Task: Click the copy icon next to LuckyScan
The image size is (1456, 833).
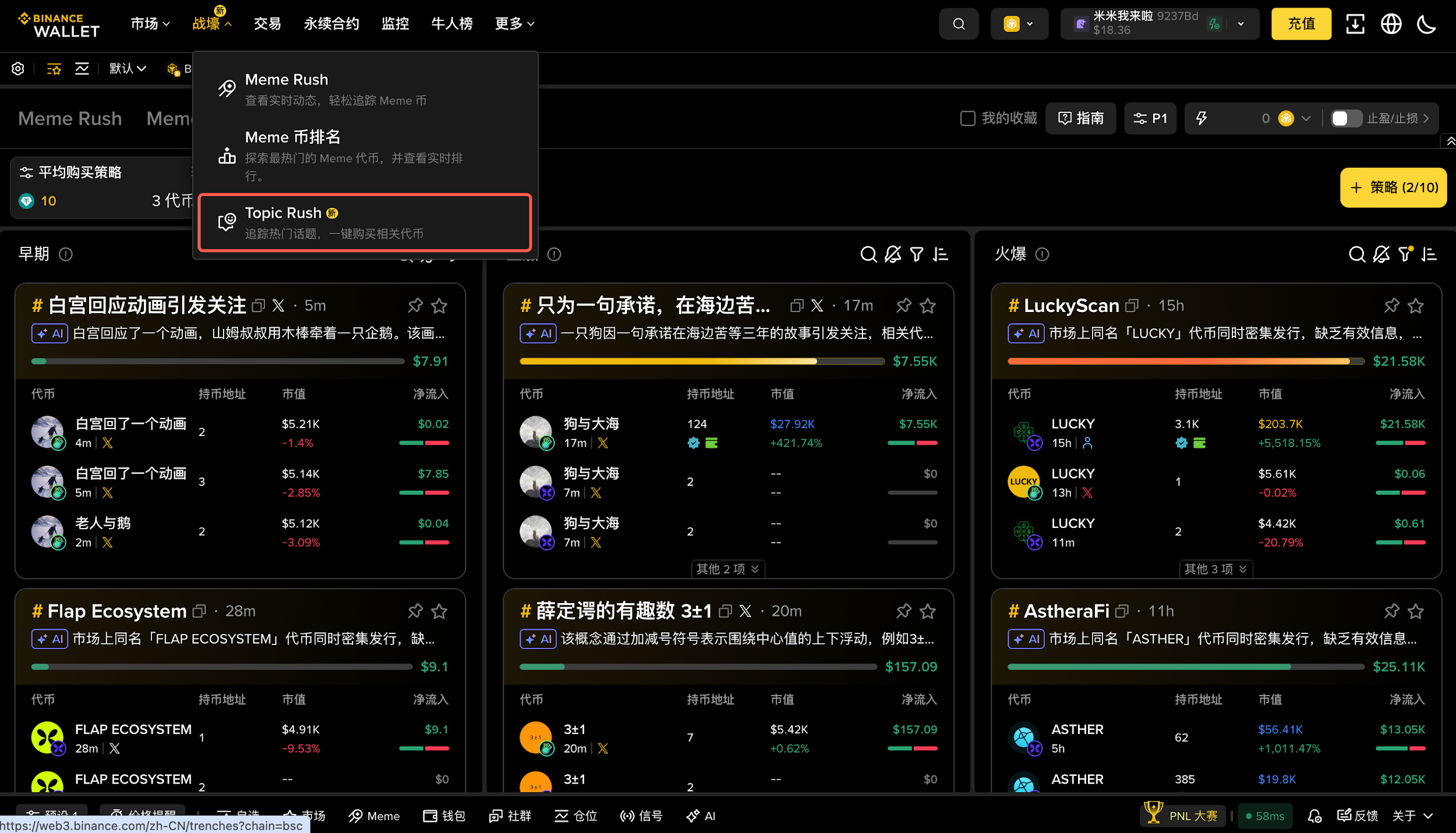Action: pyautogui.click(x=1132, y=305)
